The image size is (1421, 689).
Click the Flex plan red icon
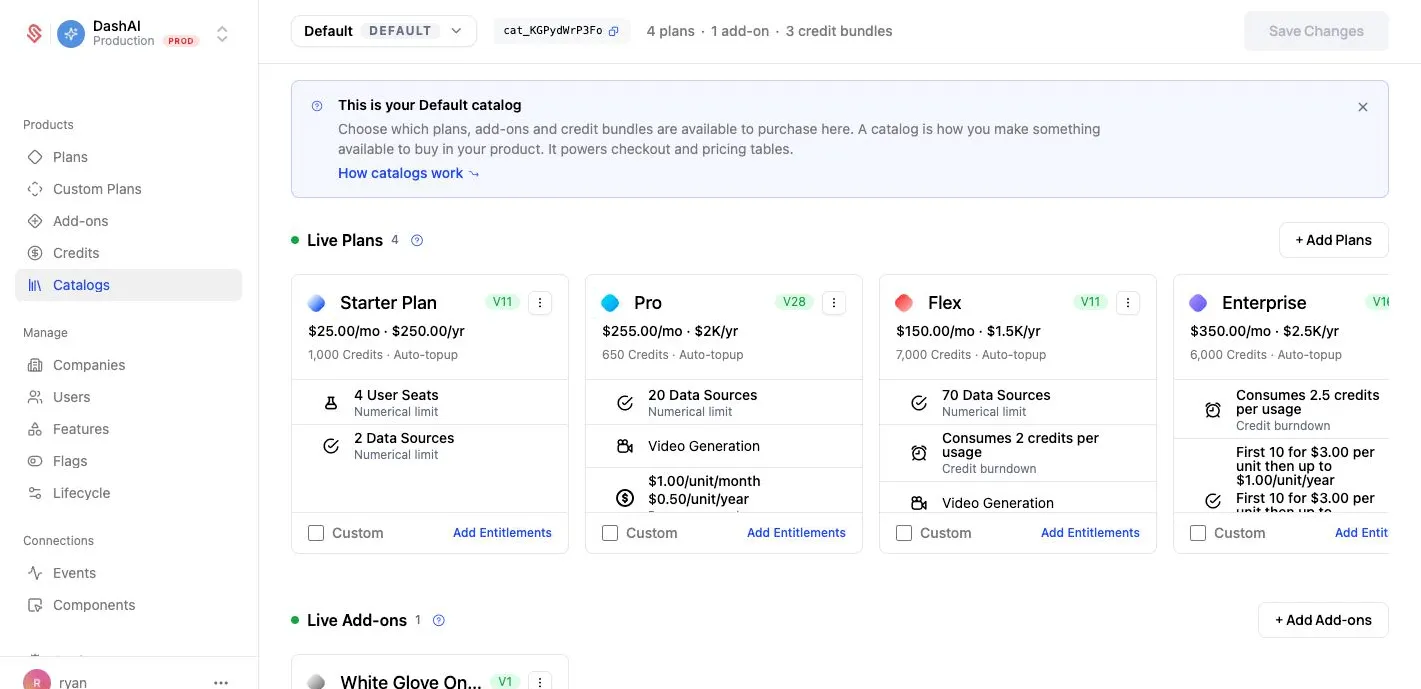tap(904, 303)
